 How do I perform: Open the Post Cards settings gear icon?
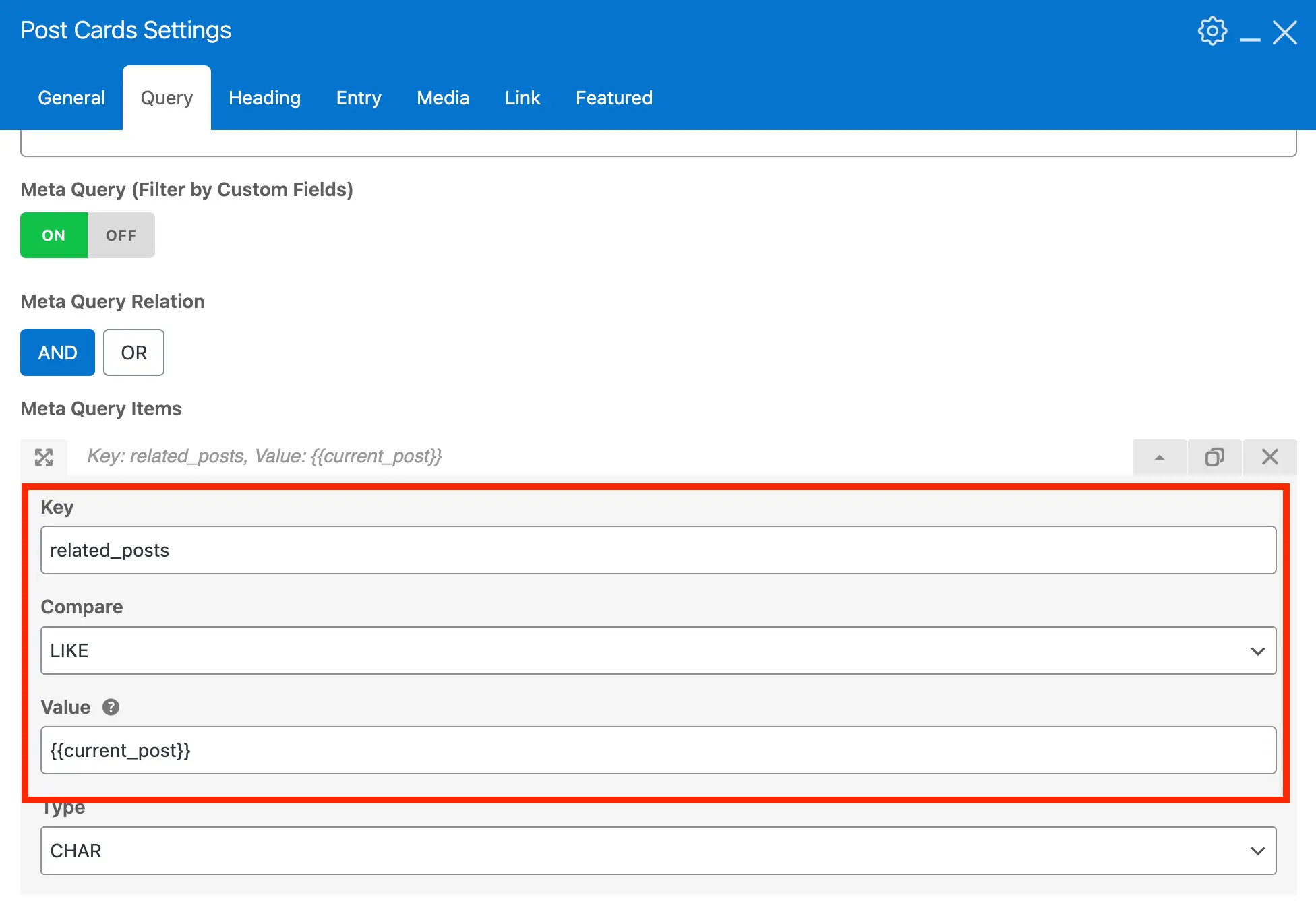(1212, 31)
